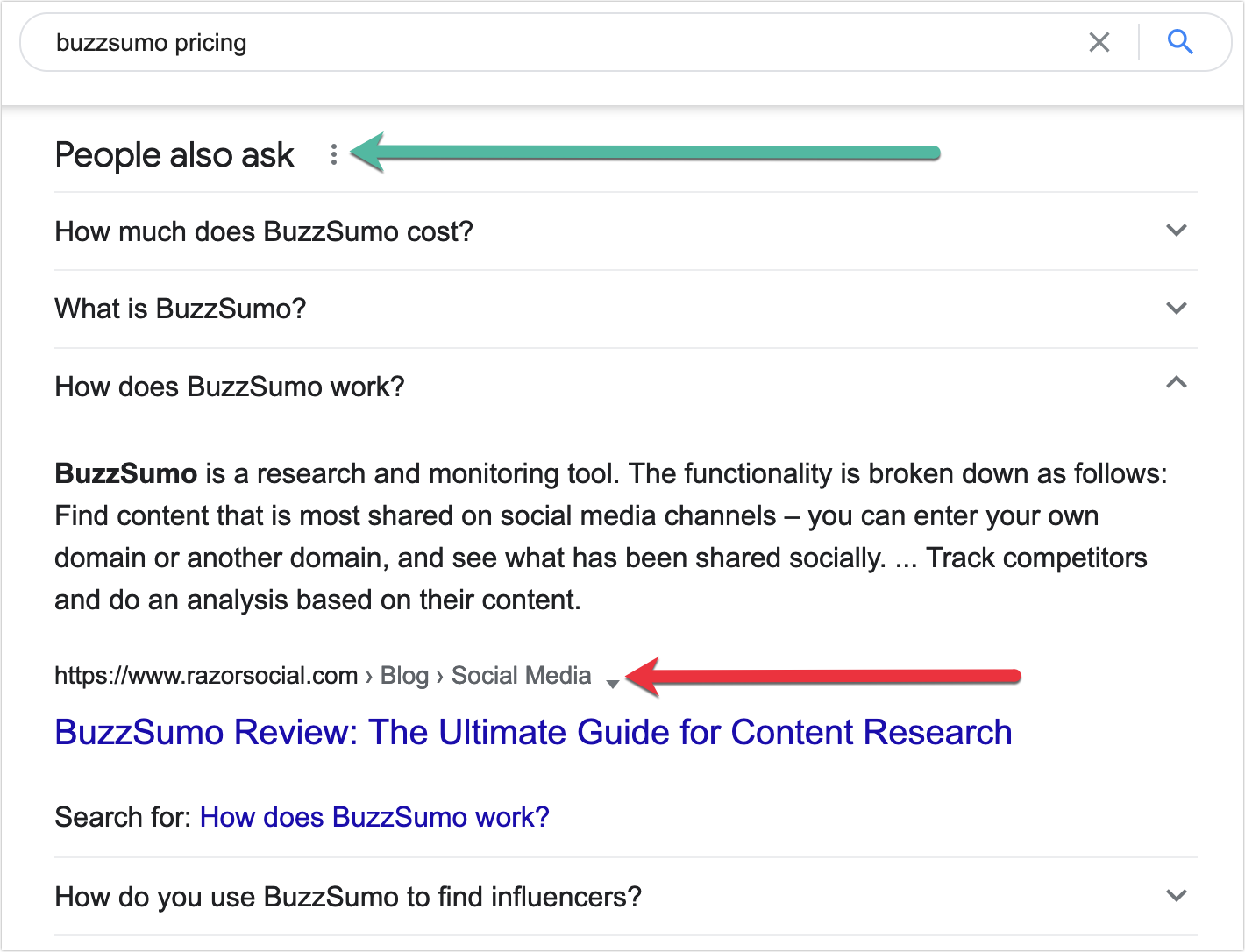Click the dropdown arrow next to Social Media breadcrumb

tap(612, 681)
